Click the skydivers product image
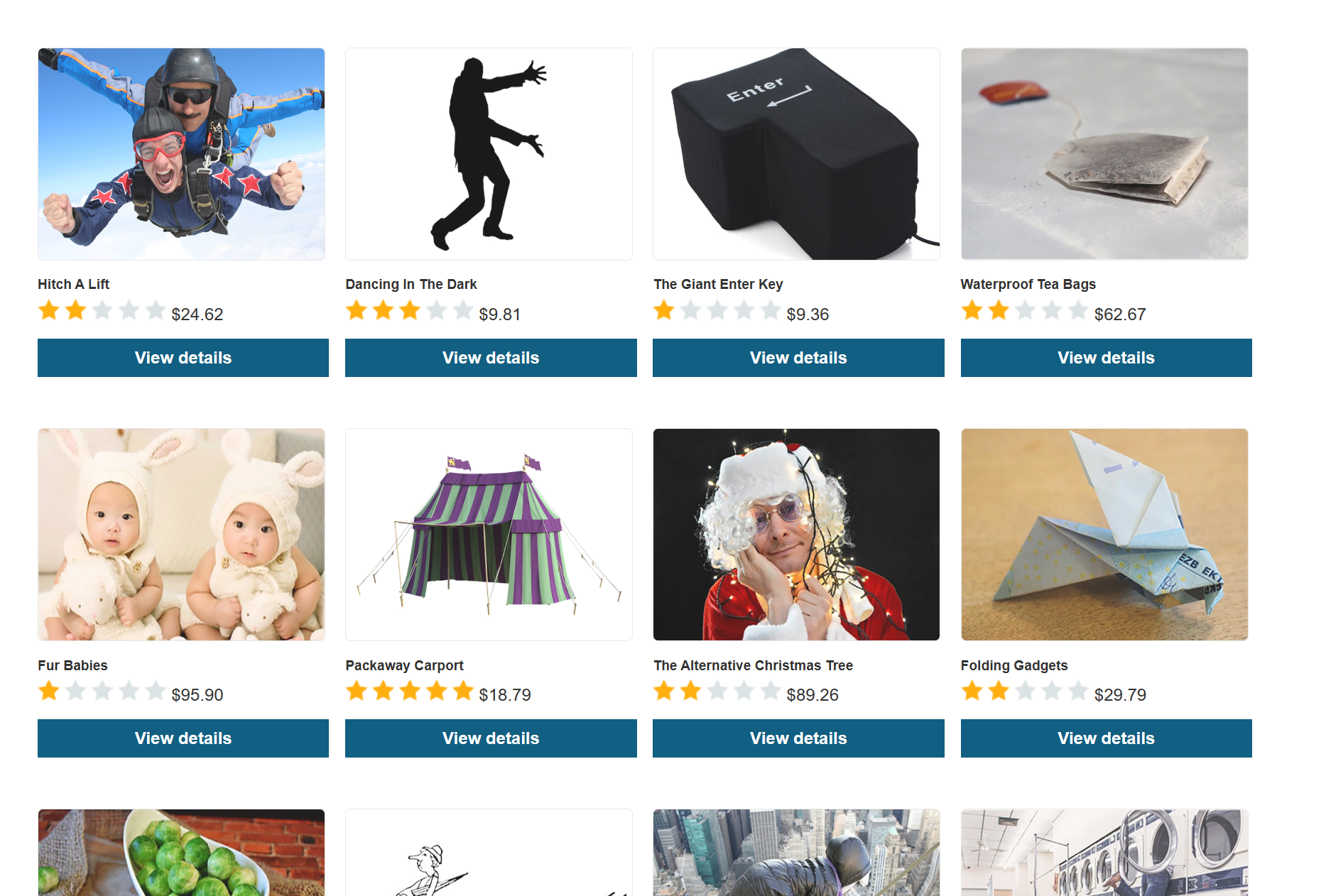 coord(181,154)
